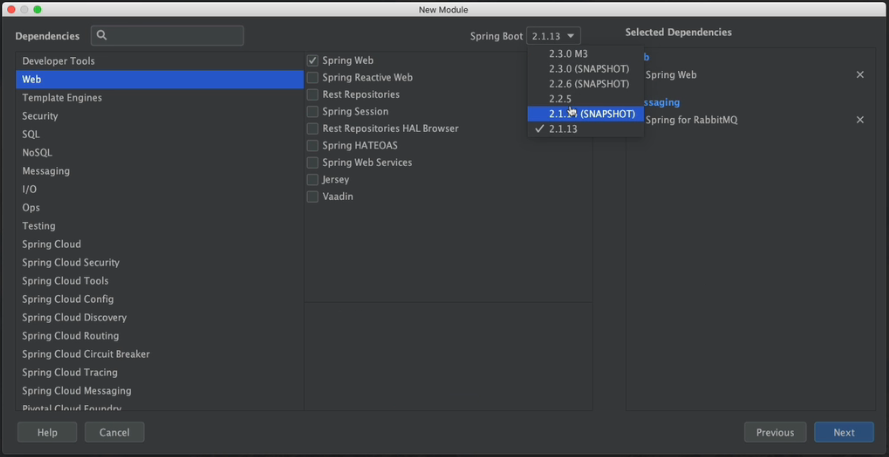The image size is (889, 457).
Task: Uncheck the Spring Web checkbox
Action: click(313, 61)
